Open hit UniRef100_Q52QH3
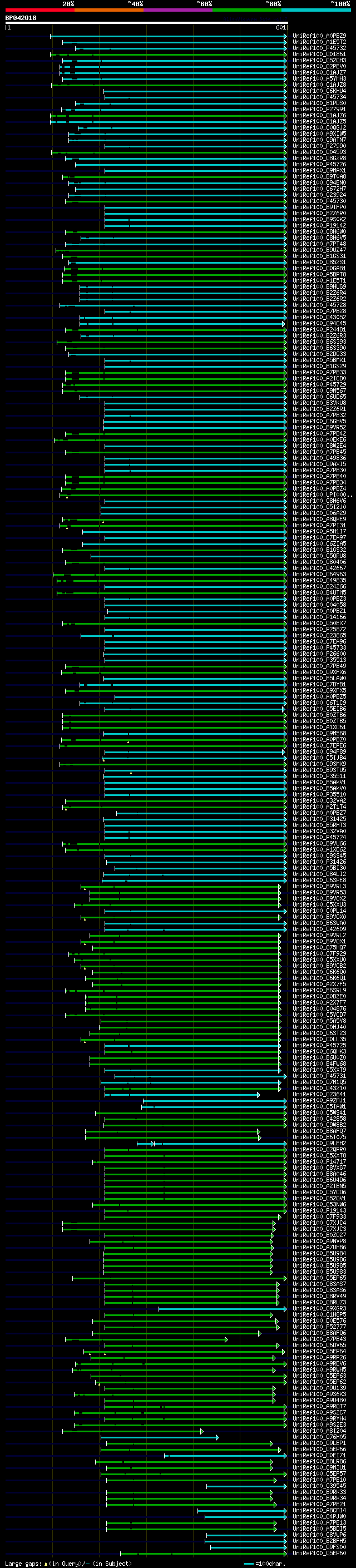This screenshot has height=1568, width=356. [319, 60]
